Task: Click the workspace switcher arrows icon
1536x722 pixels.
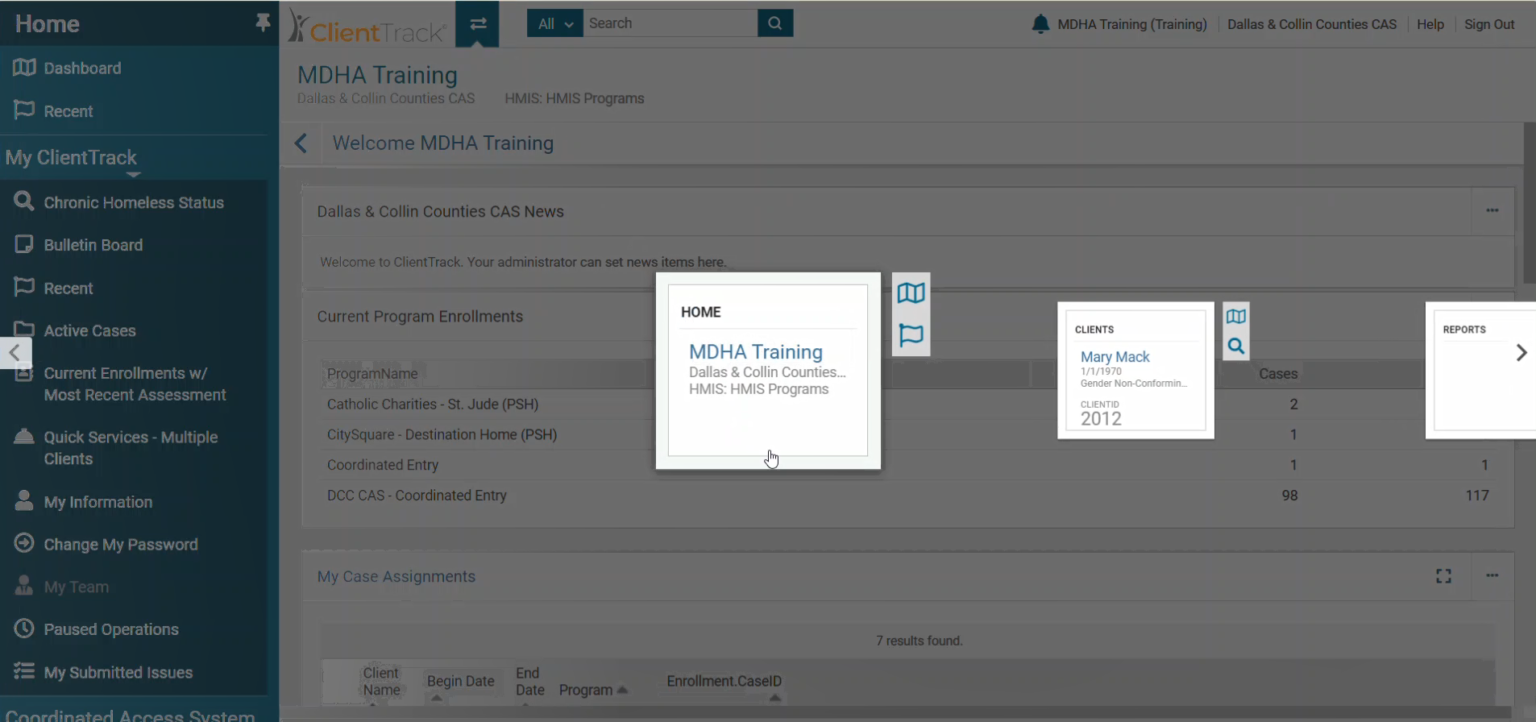Action: point(477,24)
